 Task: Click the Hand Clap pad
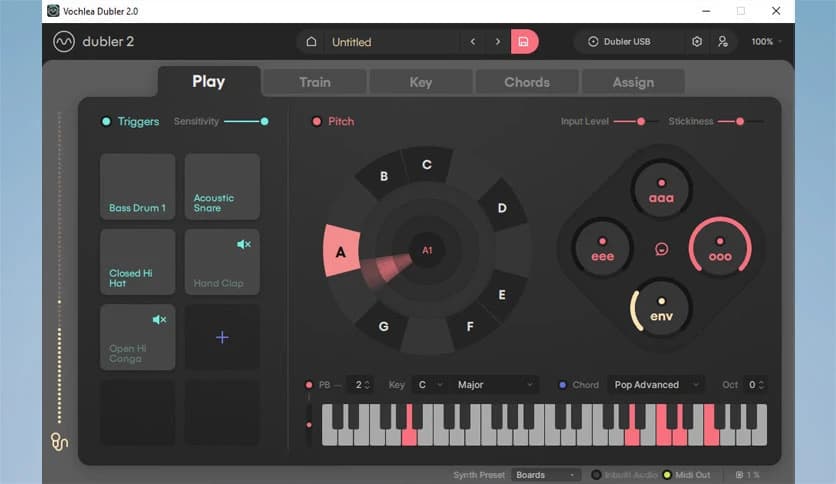tap(222, 262)
